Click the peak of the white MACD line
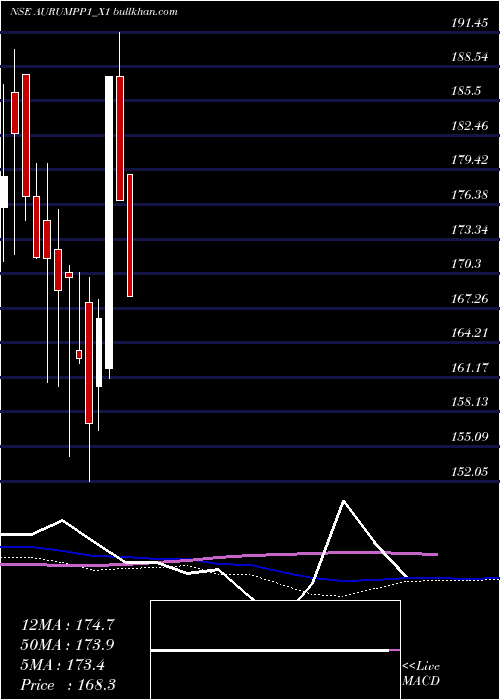The height and width of the screenshot is (700, 500). [344, 500]
